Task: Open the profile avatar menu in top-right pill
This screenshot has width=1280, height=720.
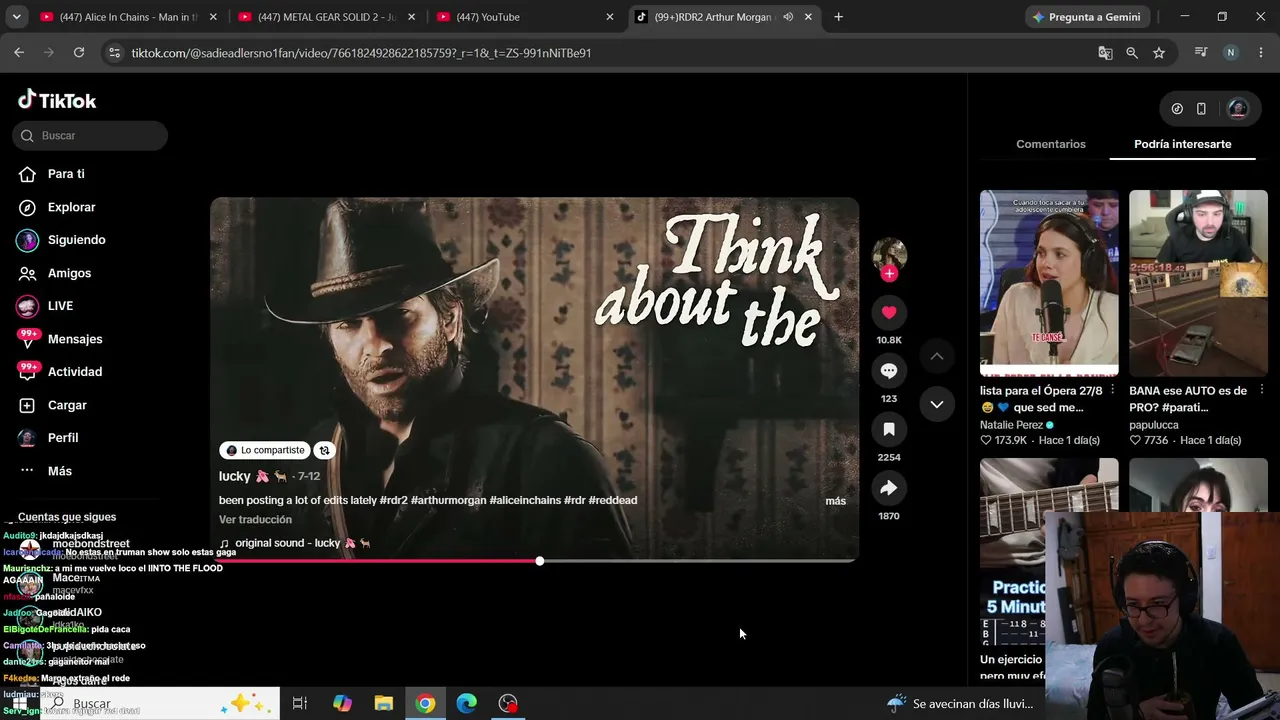Action: (x=1237, y=109)
